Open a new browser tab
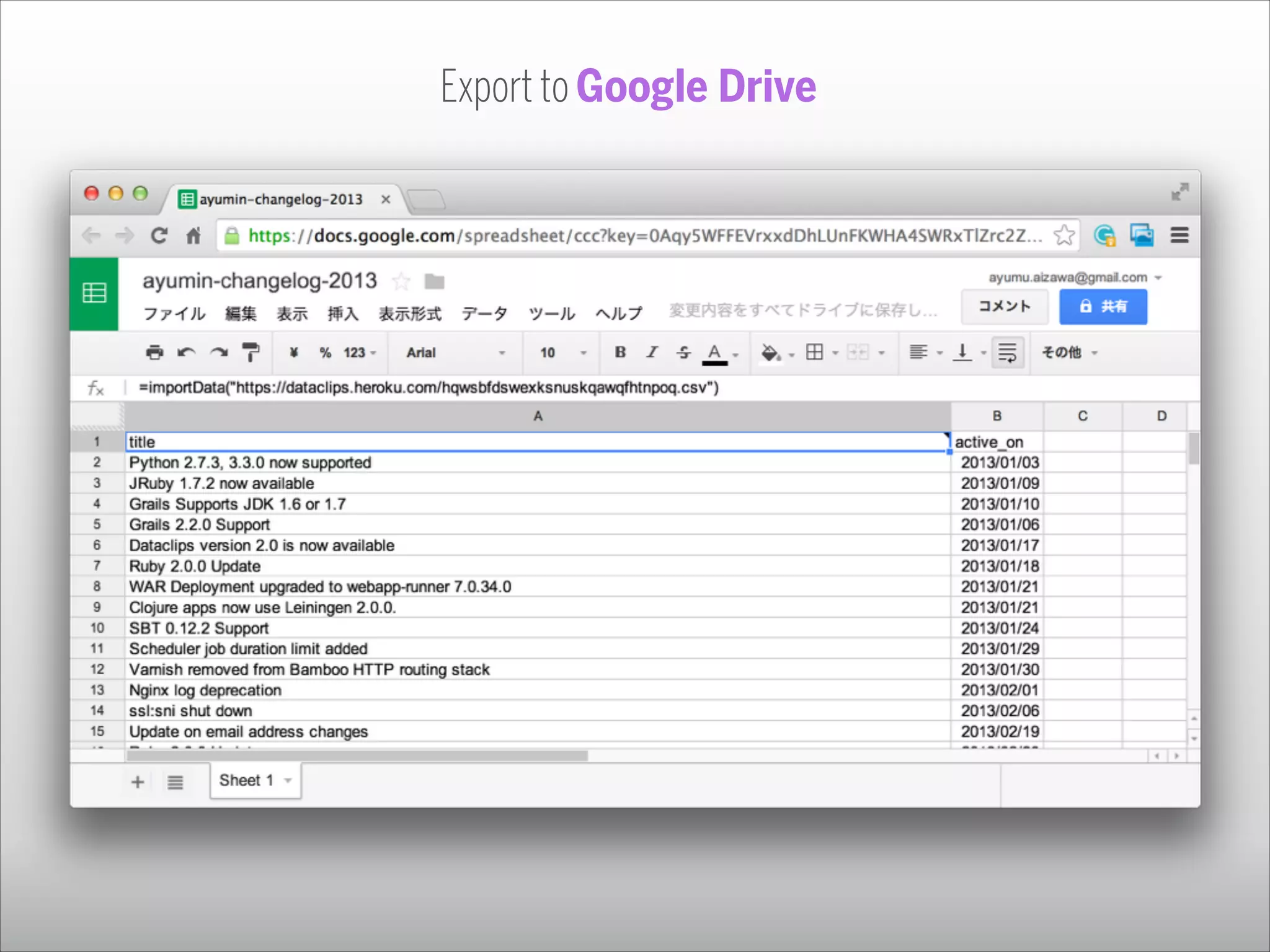The image size is (1270, 952). click(426, 200)
